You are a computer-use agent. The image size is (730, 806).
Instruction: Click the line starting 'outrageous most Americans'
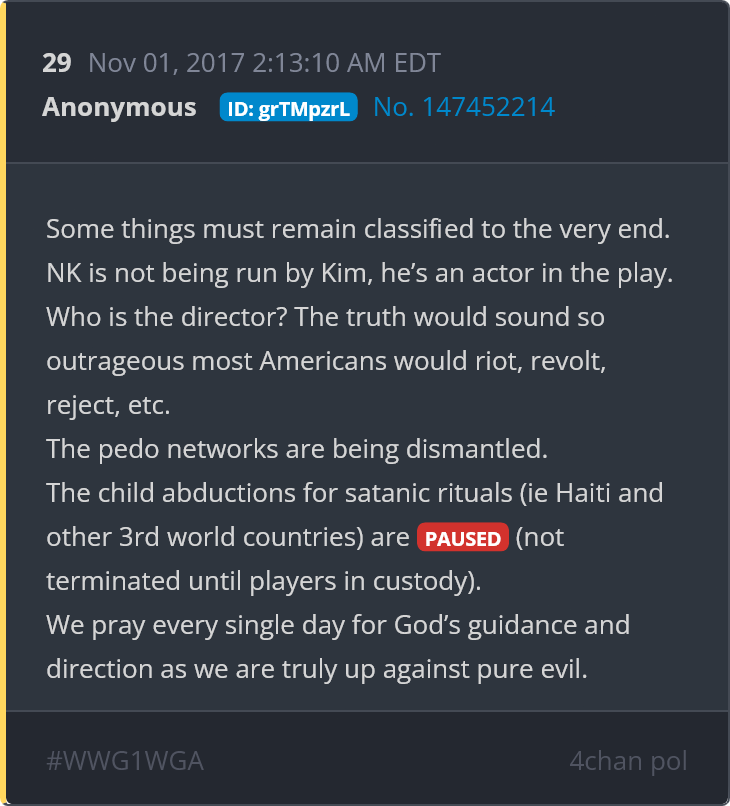point(326,361)
